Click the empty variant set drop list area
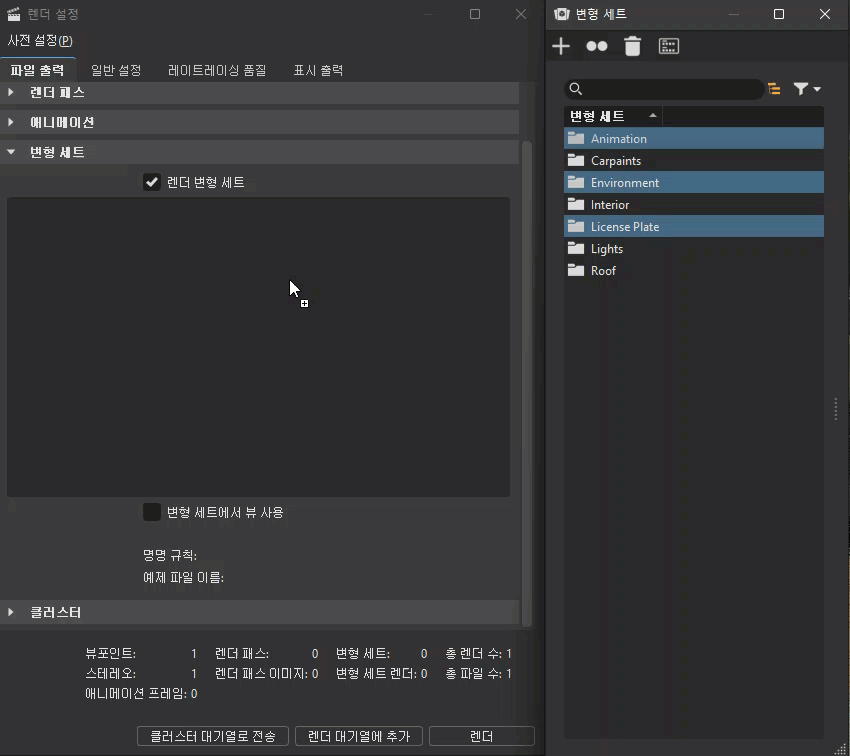This screenshot has width=850, height=756. coord(258,347)
